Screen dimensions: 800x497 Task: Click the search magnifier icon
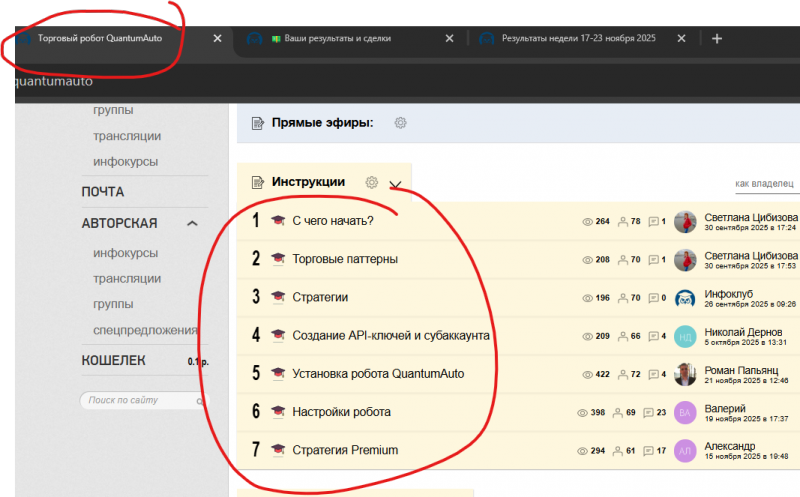[x=201, y=402]
